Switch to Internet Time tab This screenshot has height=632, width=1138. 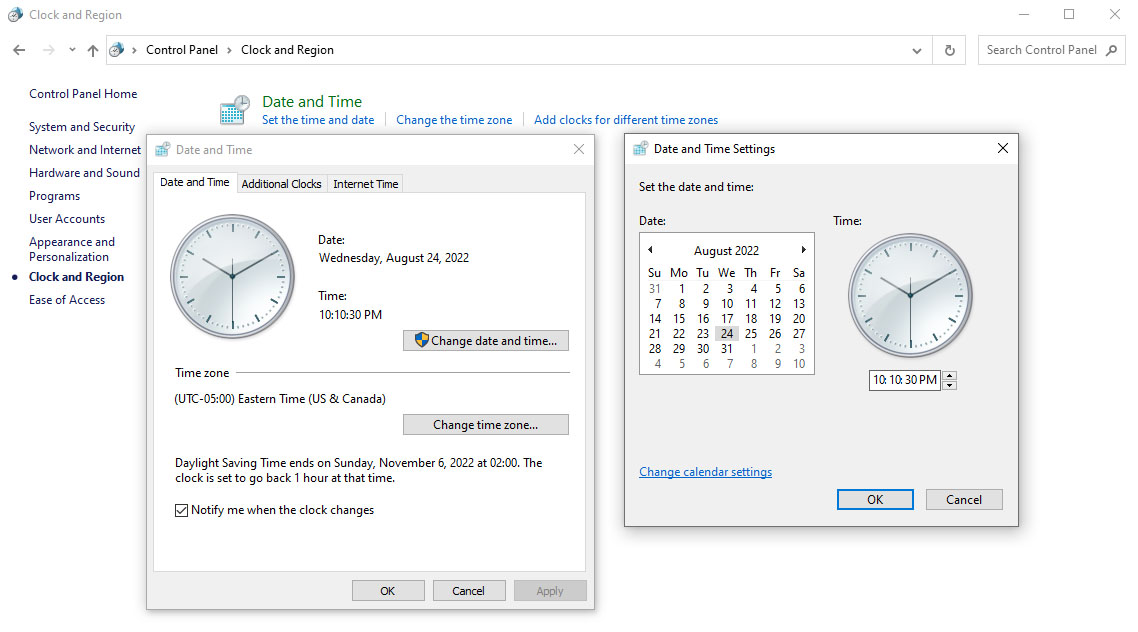366,184
